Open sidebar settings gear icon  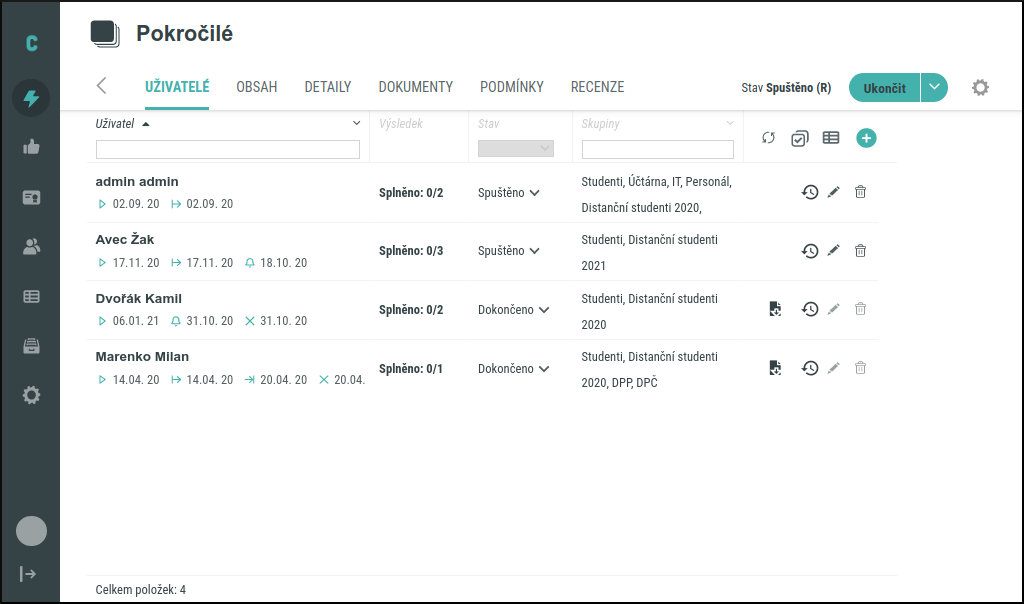[31, 395]
